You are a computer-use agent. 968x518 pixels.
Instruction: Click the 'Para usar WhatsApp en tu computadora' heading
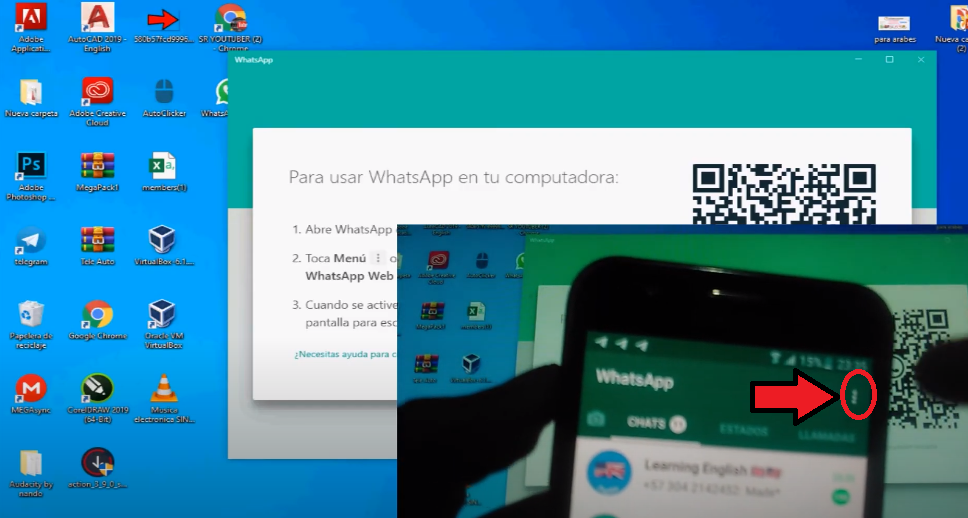click(x=454, y=177)
